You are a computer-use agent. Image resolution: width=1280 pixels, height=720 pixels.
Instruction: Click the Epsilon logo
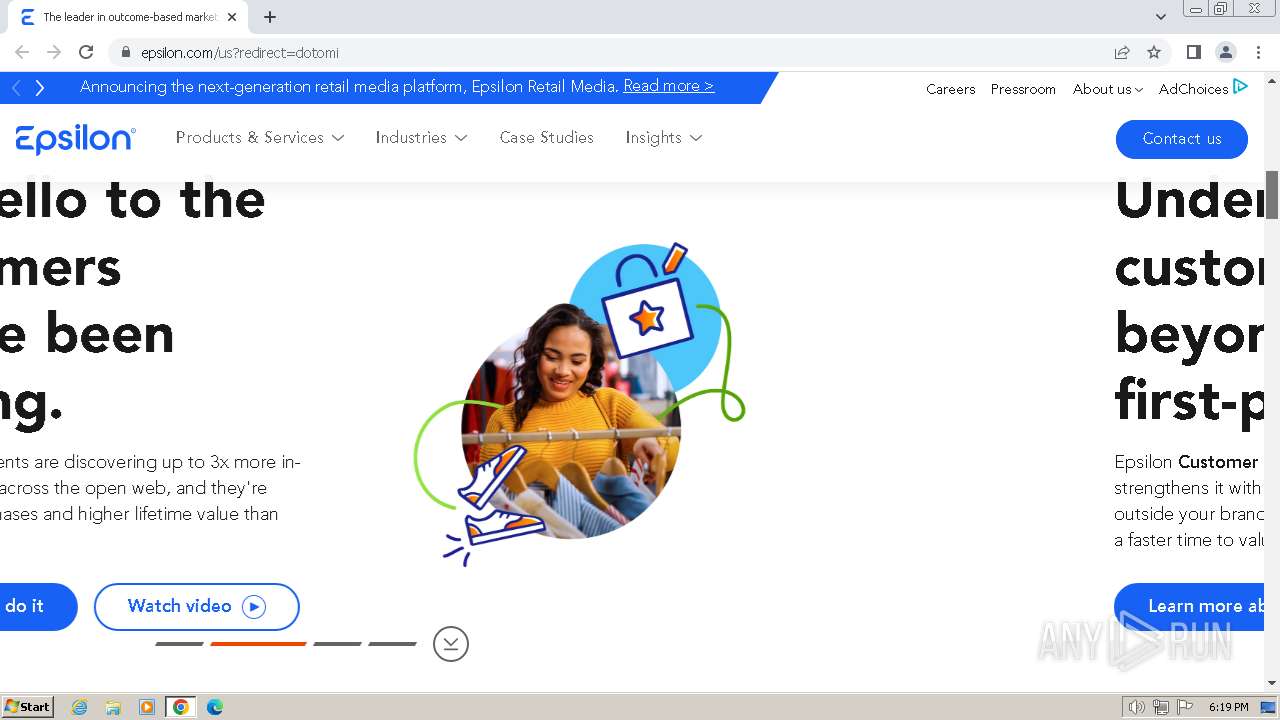(x=76, y=139)
